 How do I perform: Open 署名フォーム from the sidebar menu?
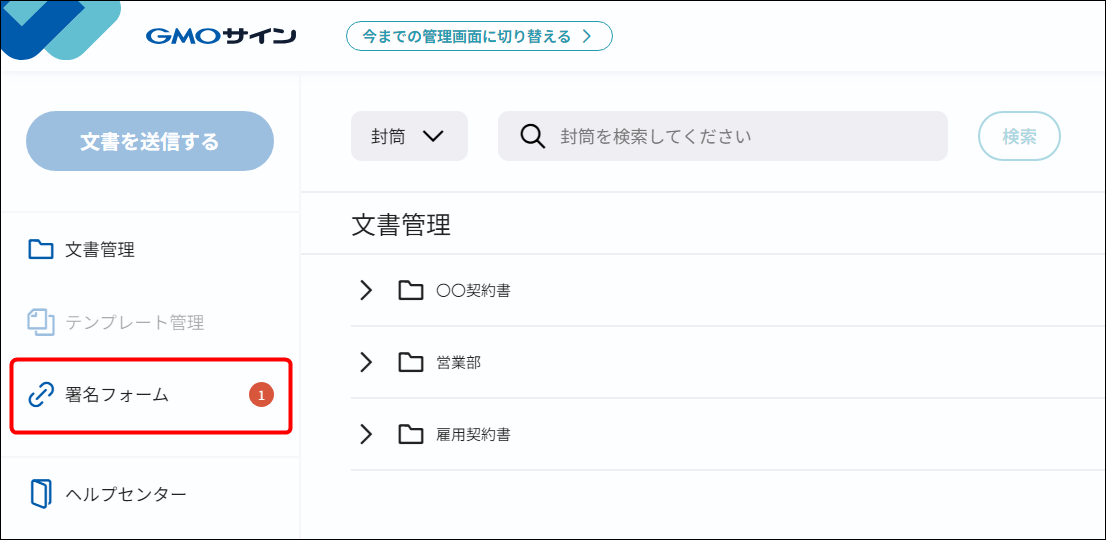point(117,395)
